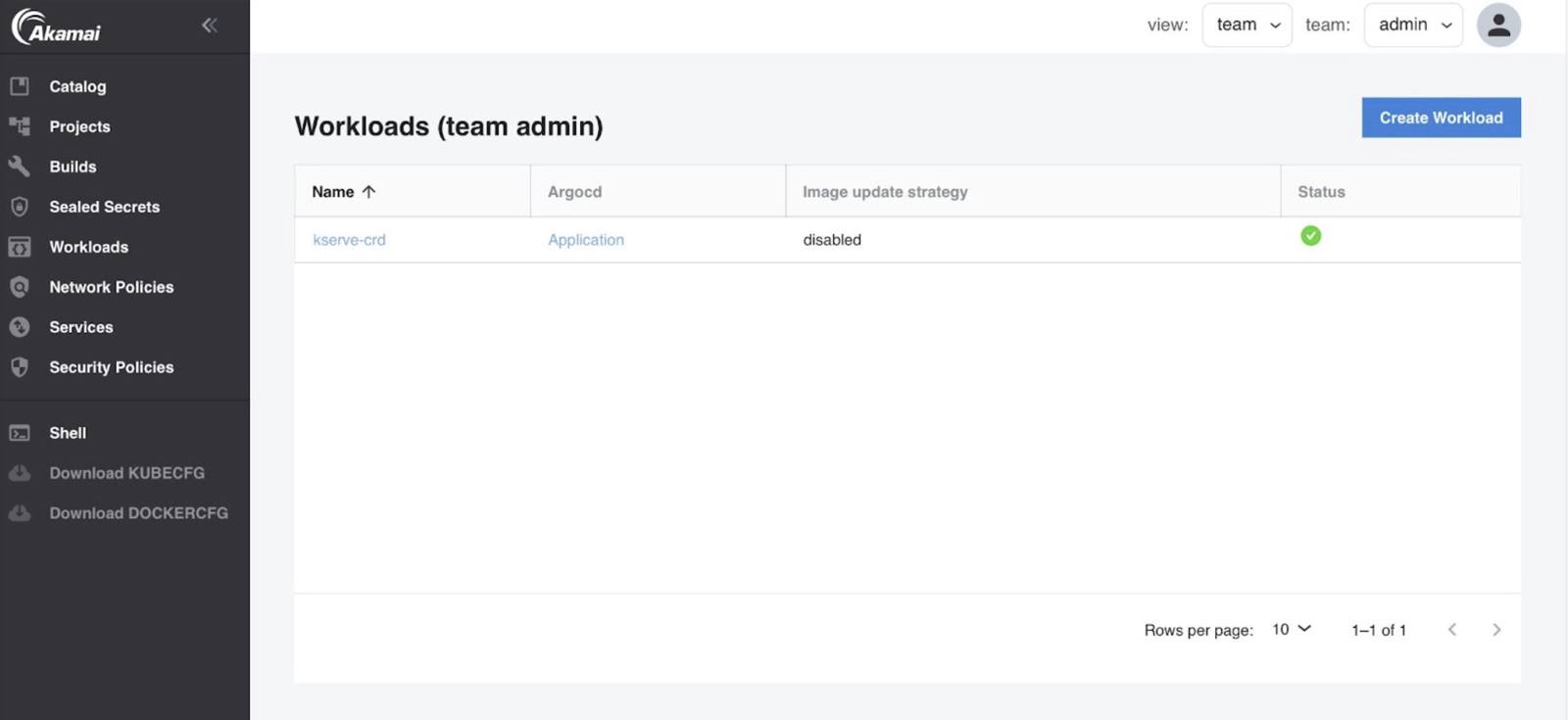The width and height of the screenshot is (1568, 720).
Task: Click the Shell terminal icon
Action: 20,433
